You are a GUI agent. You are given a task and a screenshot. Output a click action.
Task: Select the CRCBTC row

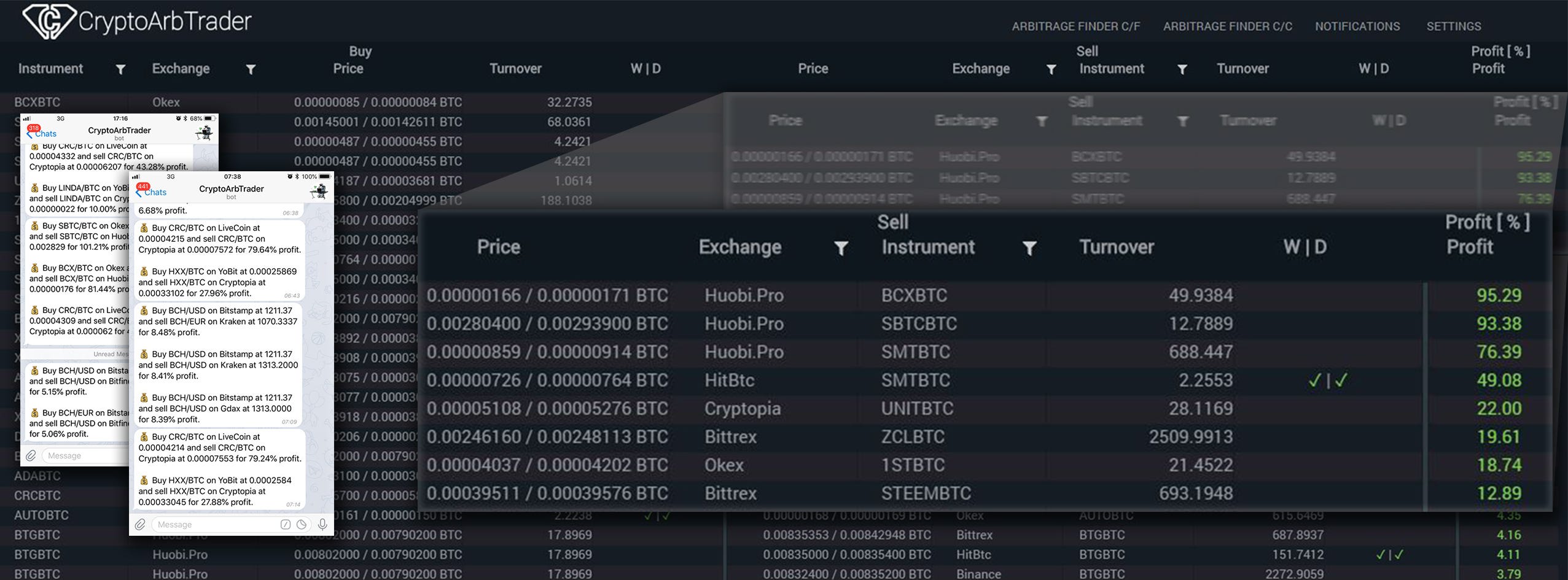[x=37, y=495]
